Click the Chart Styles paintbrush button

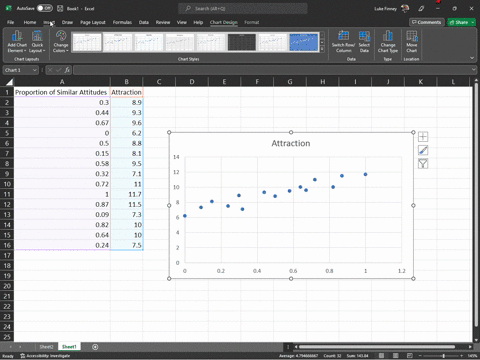coord(423,150)
